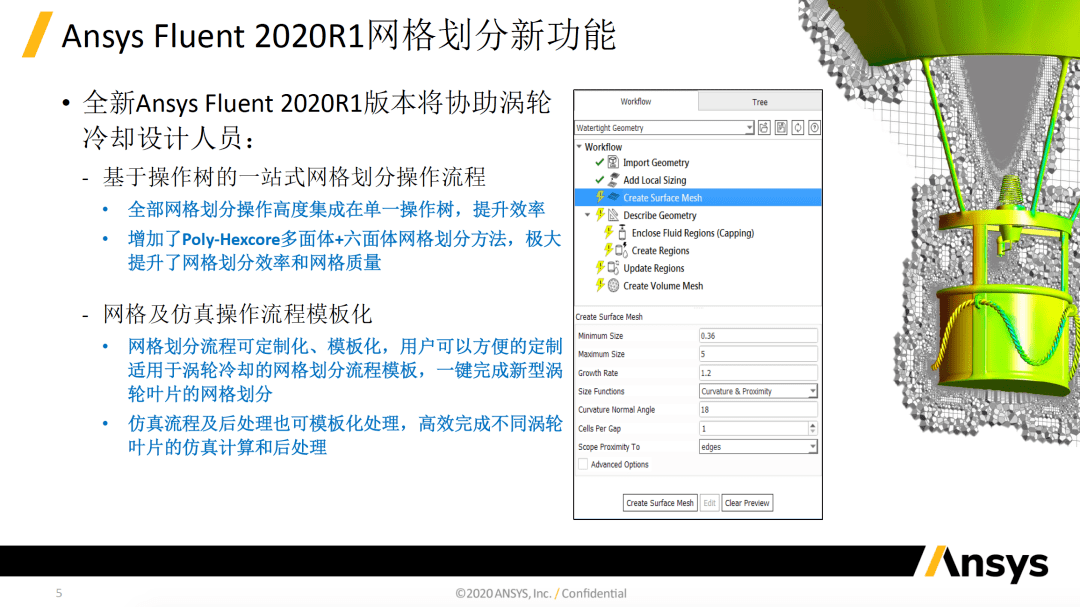Click the Enclose Fluid Regions capping icon
The height and width of the screenshot is (607, 1080).
(x=622, y=232)
